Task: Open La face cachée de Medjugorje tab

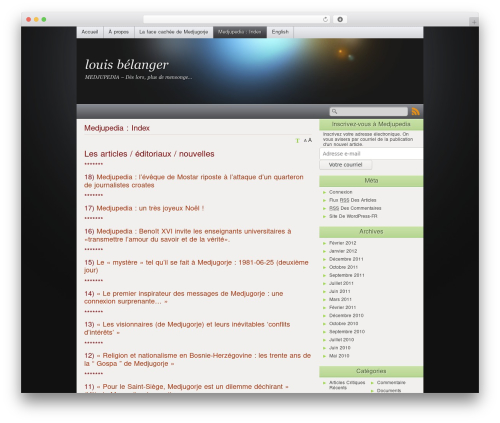Action: point(173,32)
